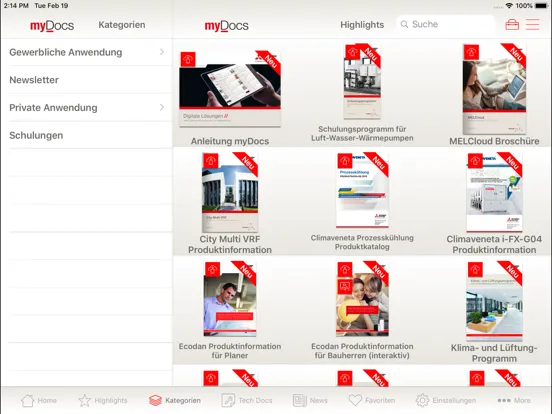Click 'Ecodan Produktinformation für Planer' title
Screen dimensions: 552x414
click(x=230, y=351)
